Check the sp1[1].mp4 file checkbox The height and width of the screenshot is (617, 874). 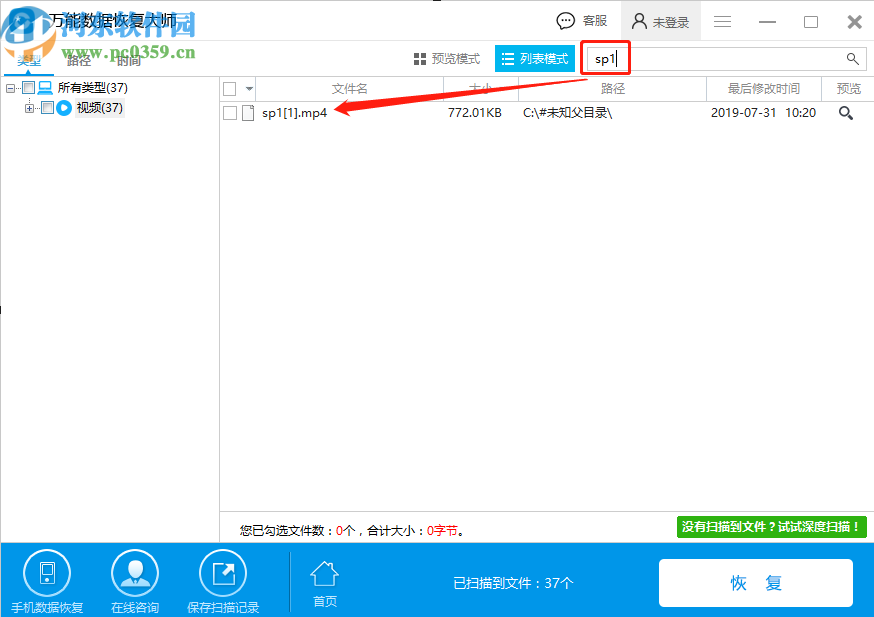click(230, 113)
